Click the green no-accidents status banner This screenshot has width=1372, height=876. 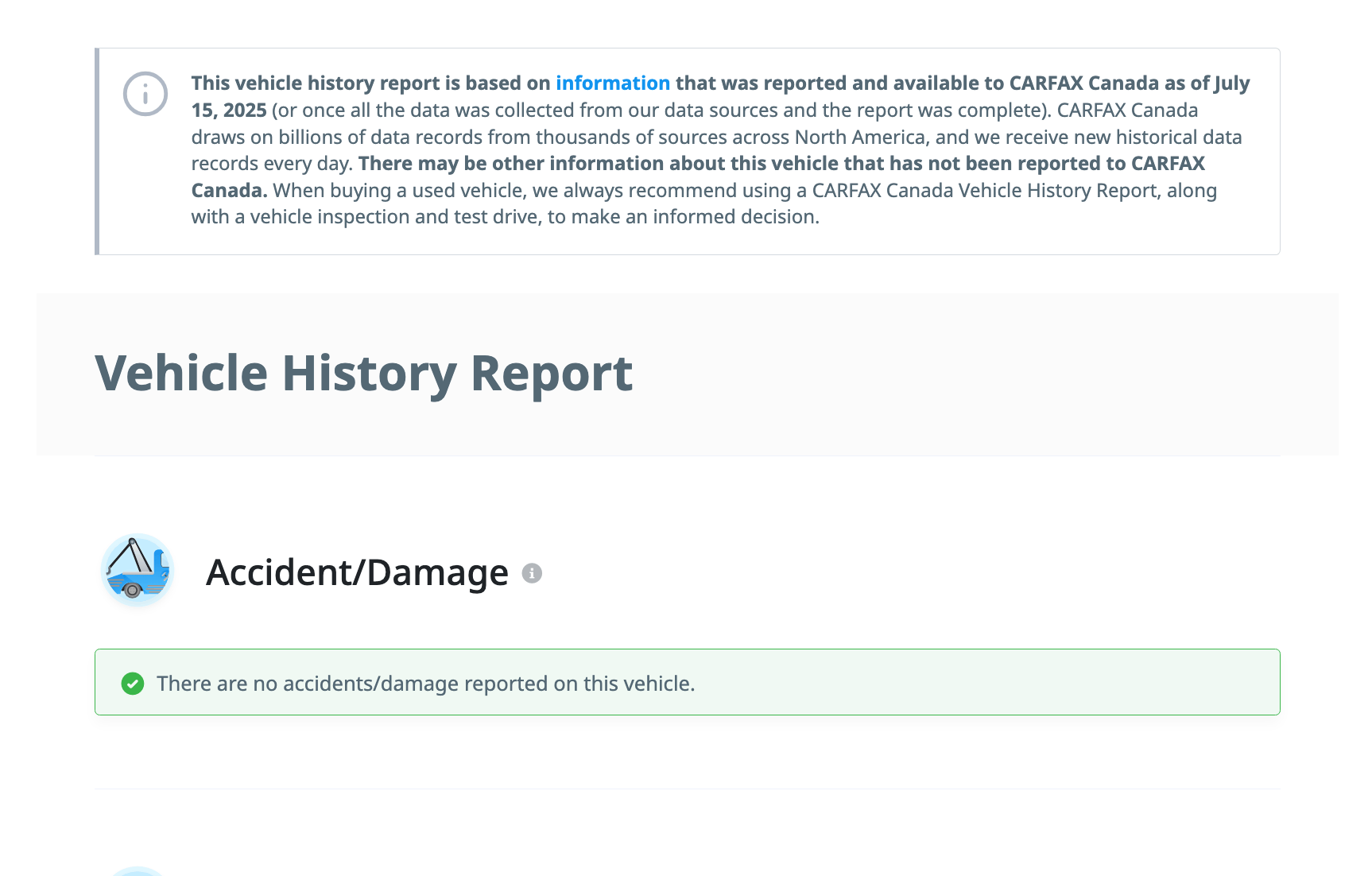click(954, 682)
